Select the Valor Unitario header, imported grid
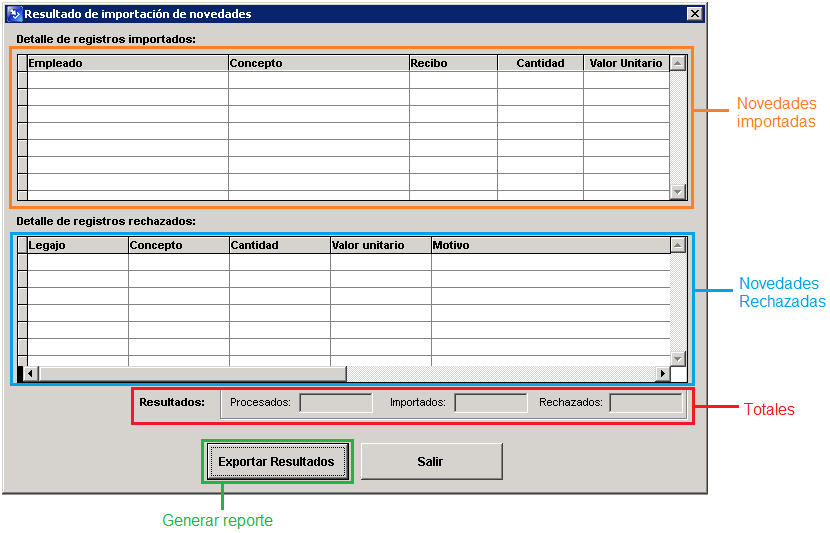 pyautogui.click(x=626, y=63)
